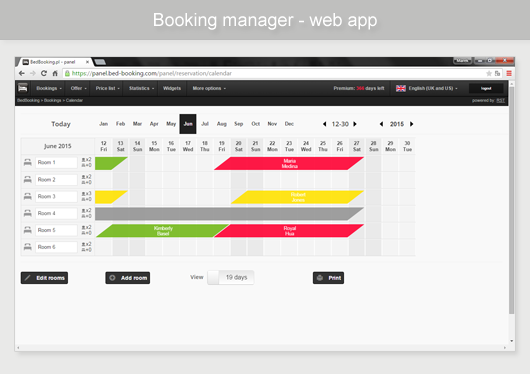
Task: Click the Add room button
Action: click(x=128, y=278)
